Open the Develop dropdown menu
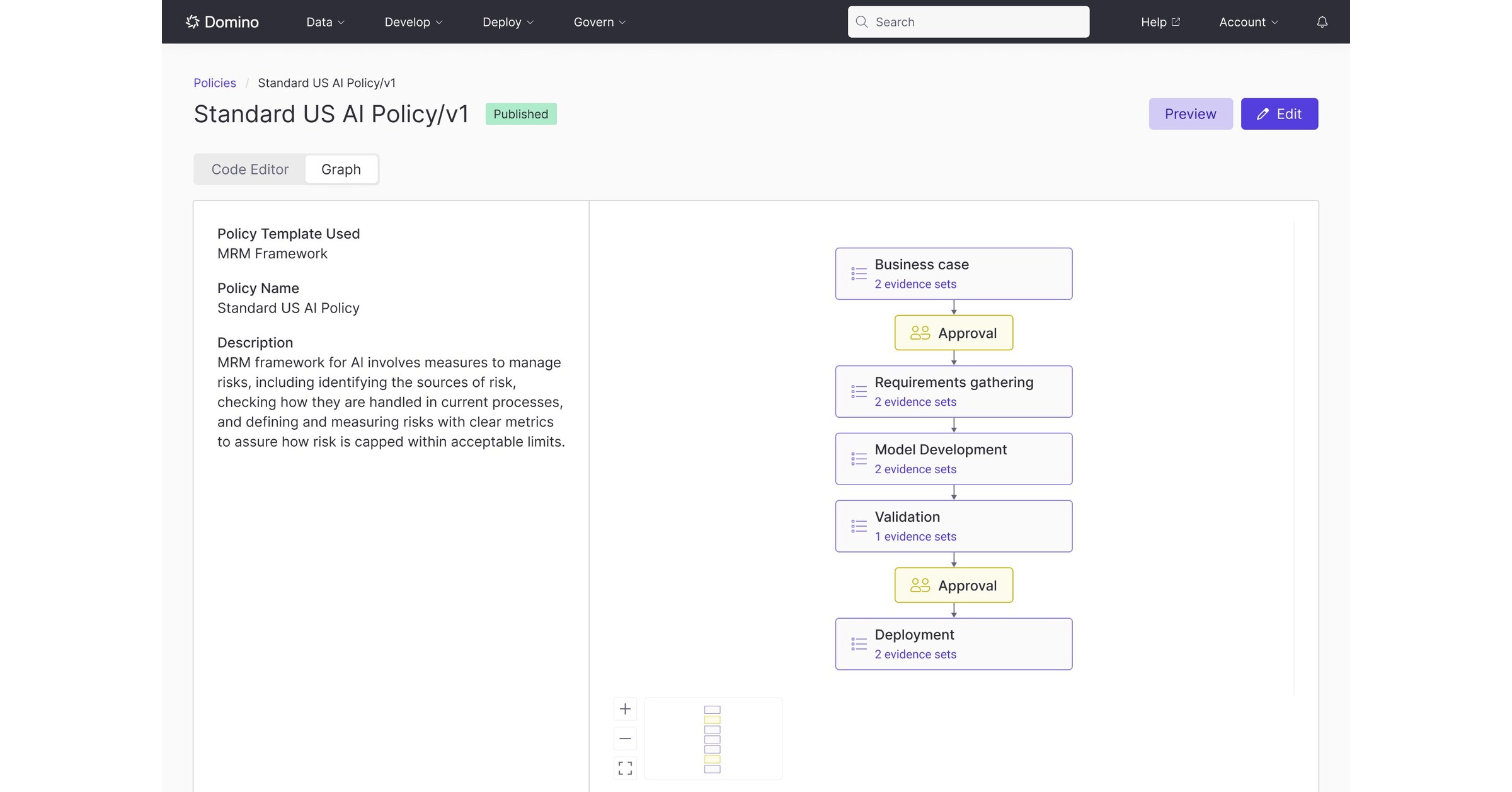Image resolution: width=1512 pixels, height=792 pixels. (413, 22)
